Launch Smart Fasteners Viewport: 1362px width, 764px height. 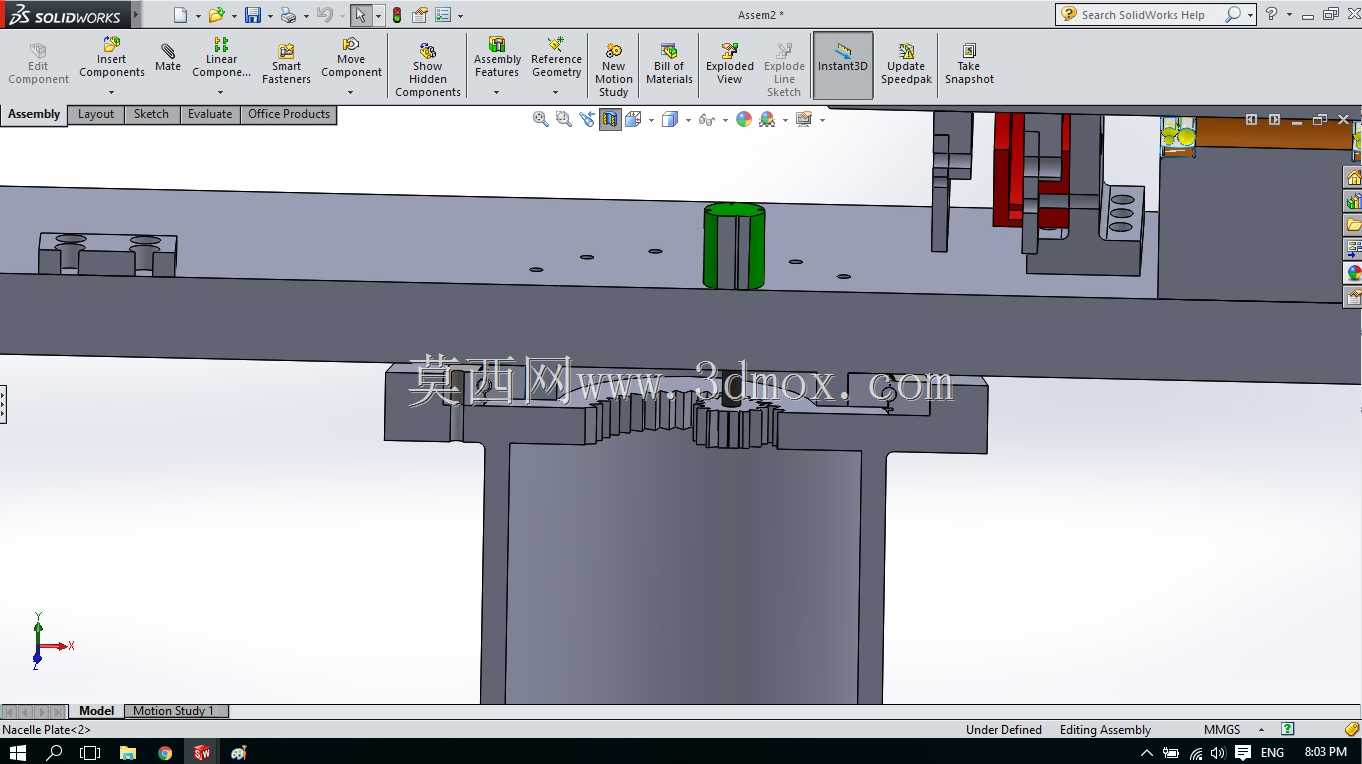pos(286,64)
